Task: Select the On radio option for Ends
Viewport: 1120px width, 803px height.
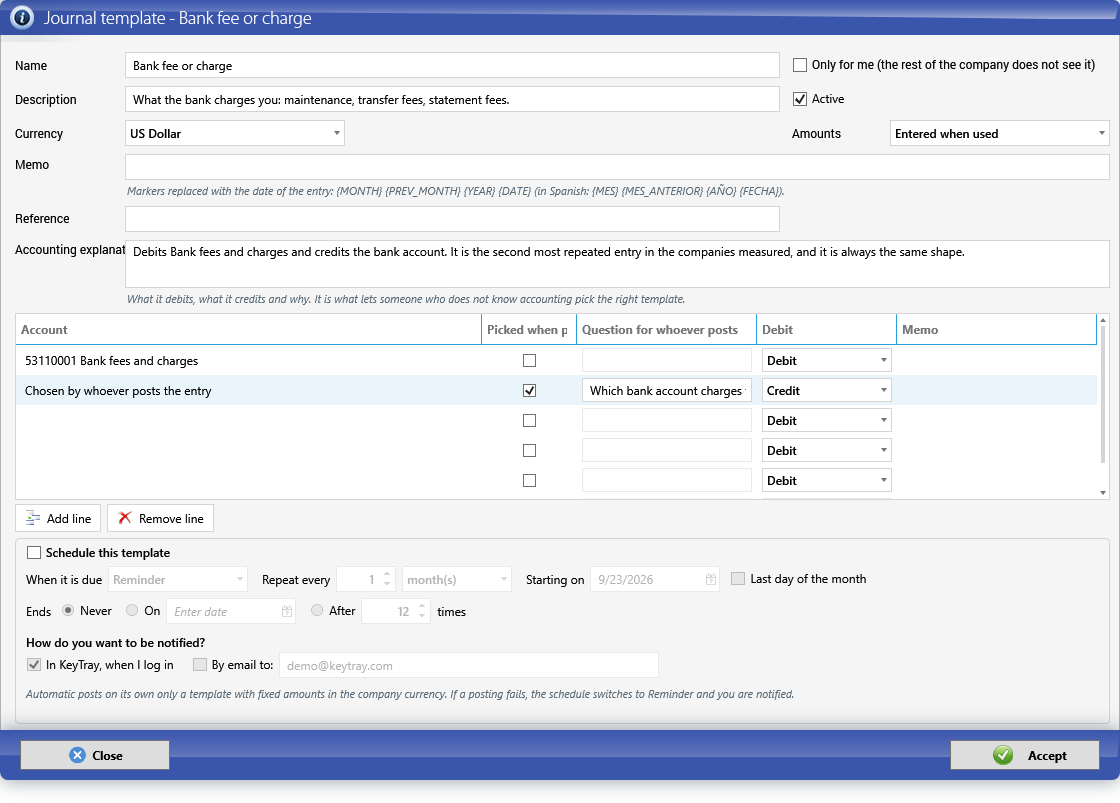Action: (x=132, y=611)
